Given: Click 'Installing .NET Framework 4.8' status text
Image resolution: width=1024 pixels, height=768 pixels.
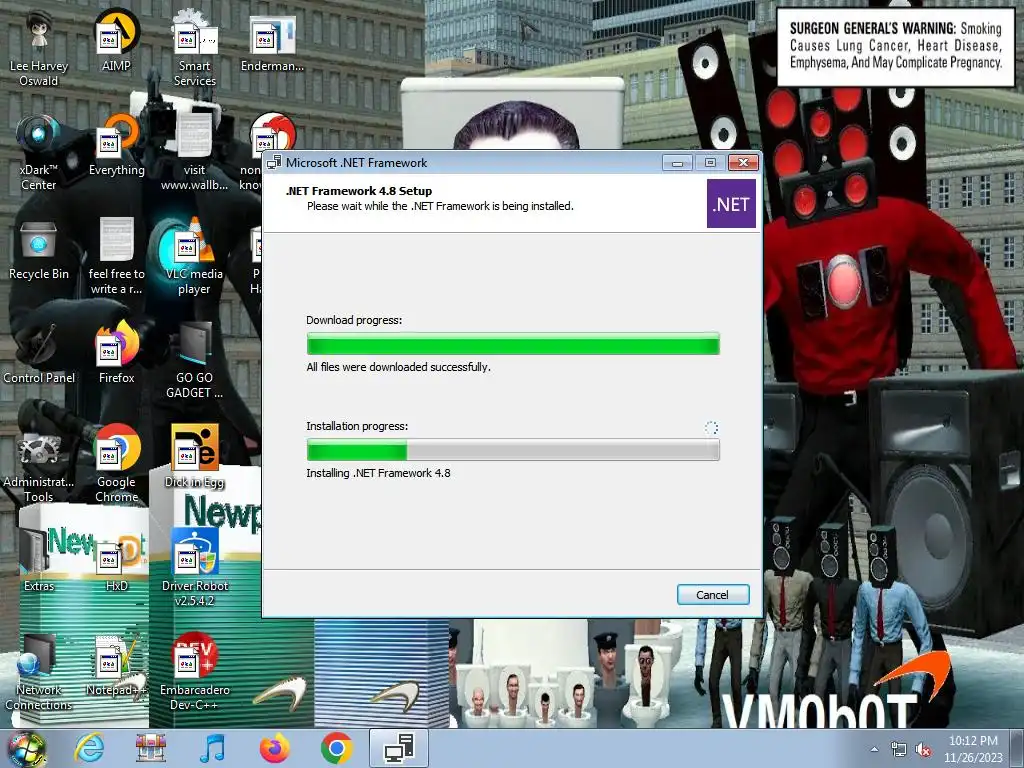Looking at the screenshot, I should (378, 473).
